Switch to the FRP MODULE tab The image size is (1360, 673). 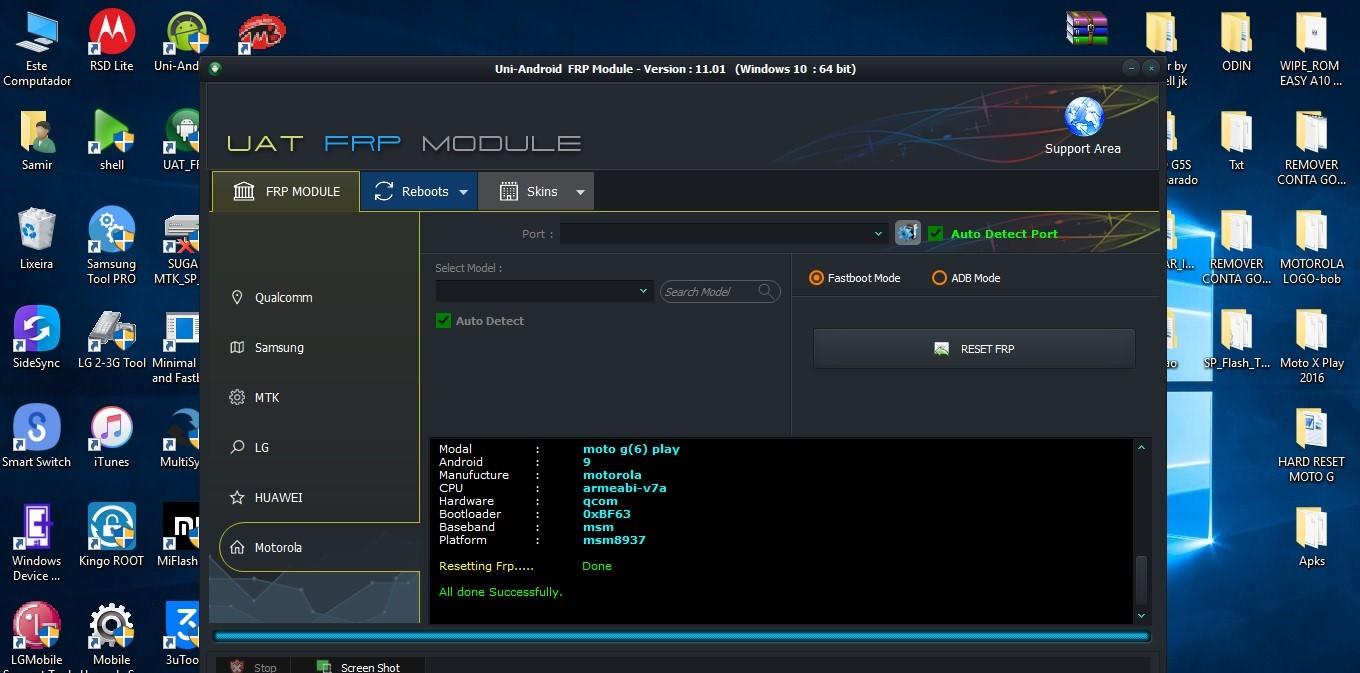coord(286,191)
